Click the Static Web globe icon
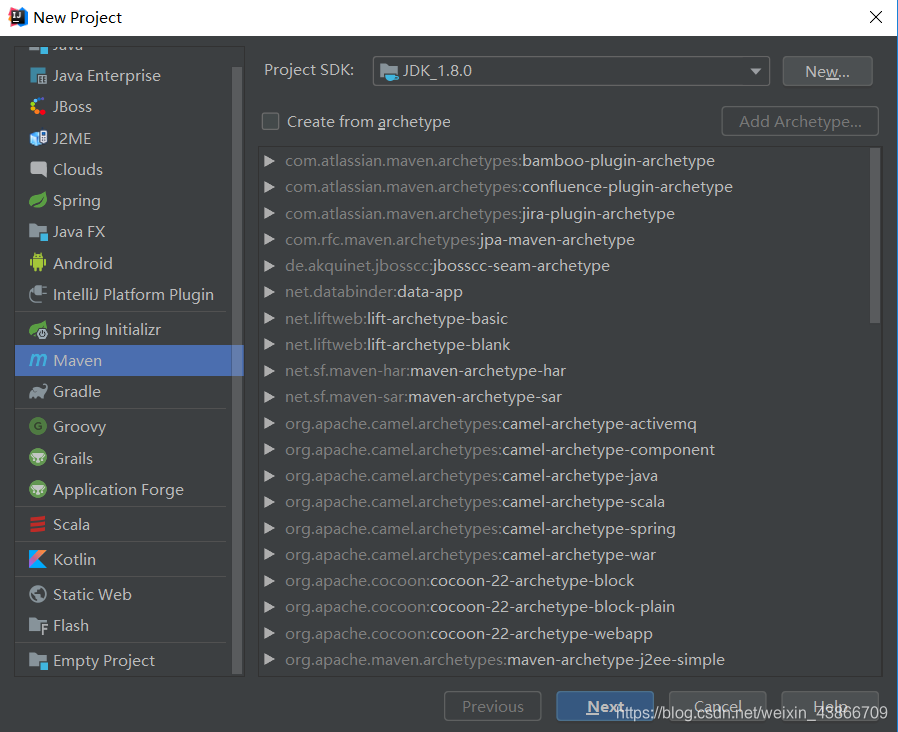Screen dimensions: 898x732 [38, 595]
